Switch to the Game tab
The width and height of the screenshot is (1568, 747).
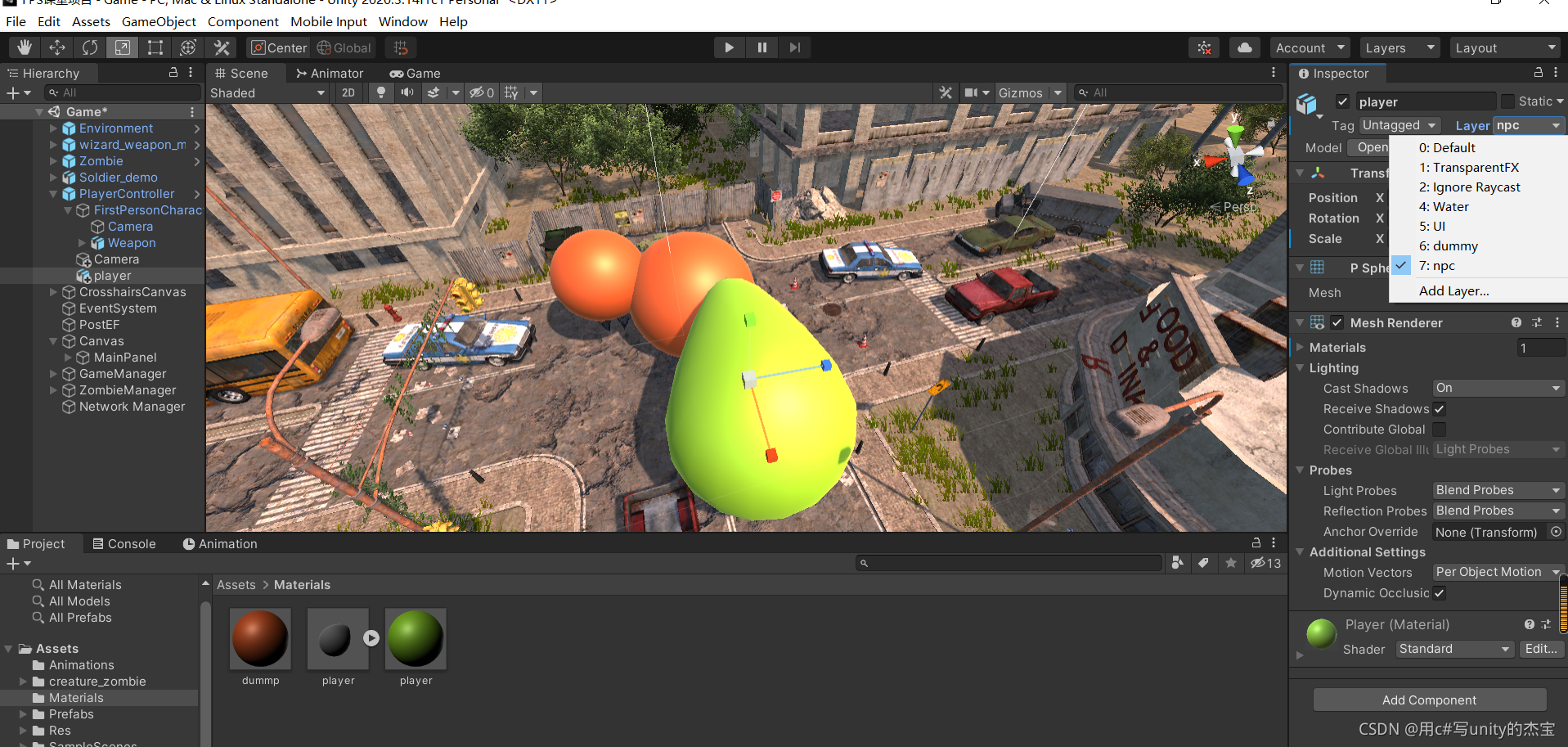415,73
